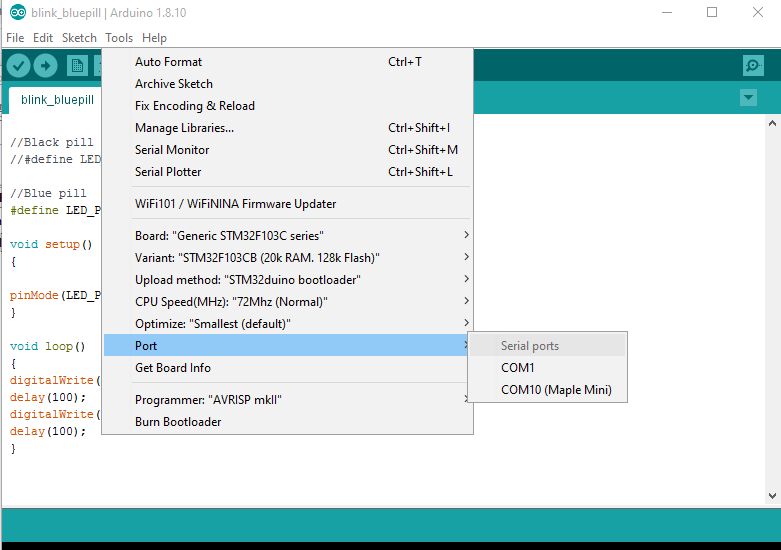Viewport: 781px width, 550px height.
Task: Open the File menu
Action: [15, 38]
